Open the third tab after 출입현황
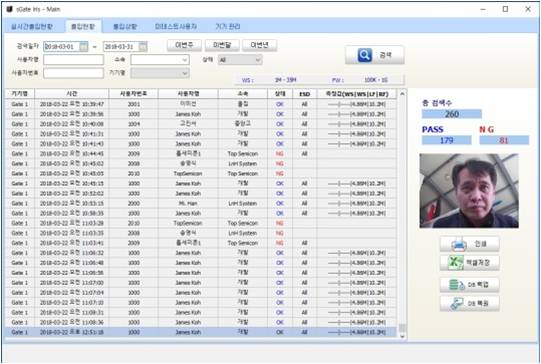This screenshot has height=364, width=541. pyautogui.click(x=125, y=26)
